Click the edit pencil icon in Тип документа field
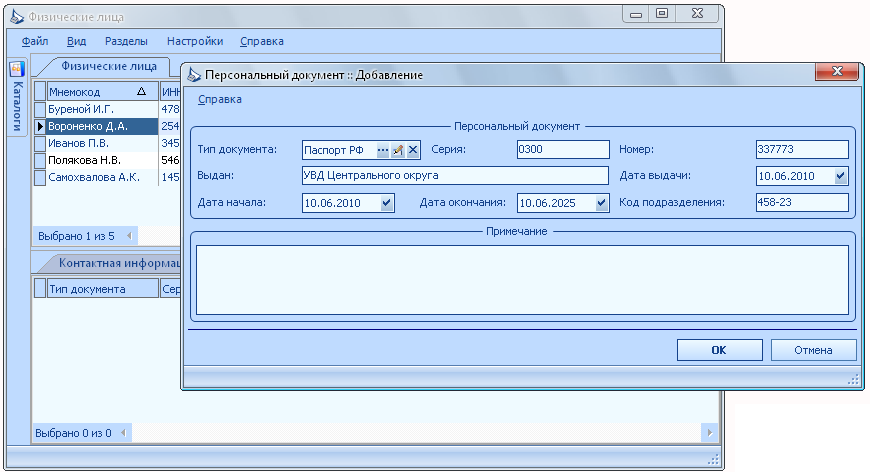 point(398,150)
